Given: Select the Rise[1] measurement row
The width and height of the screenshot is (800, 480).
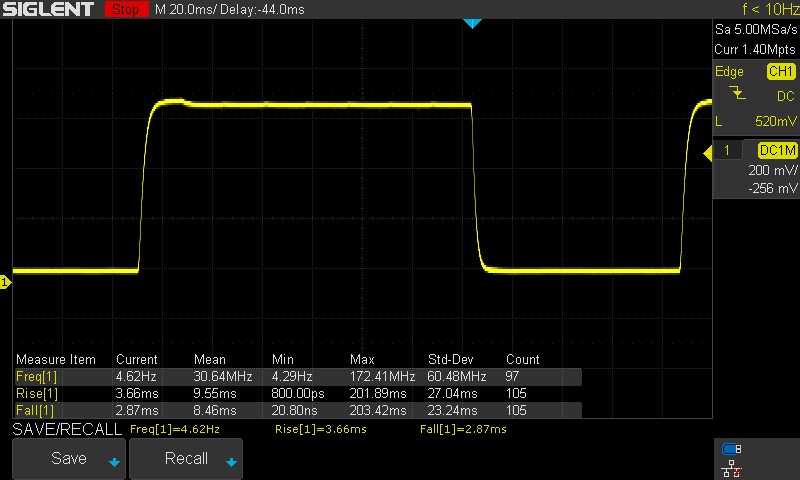Looking at the screenshot, I should pyautogui.click(x=297, y=393).
